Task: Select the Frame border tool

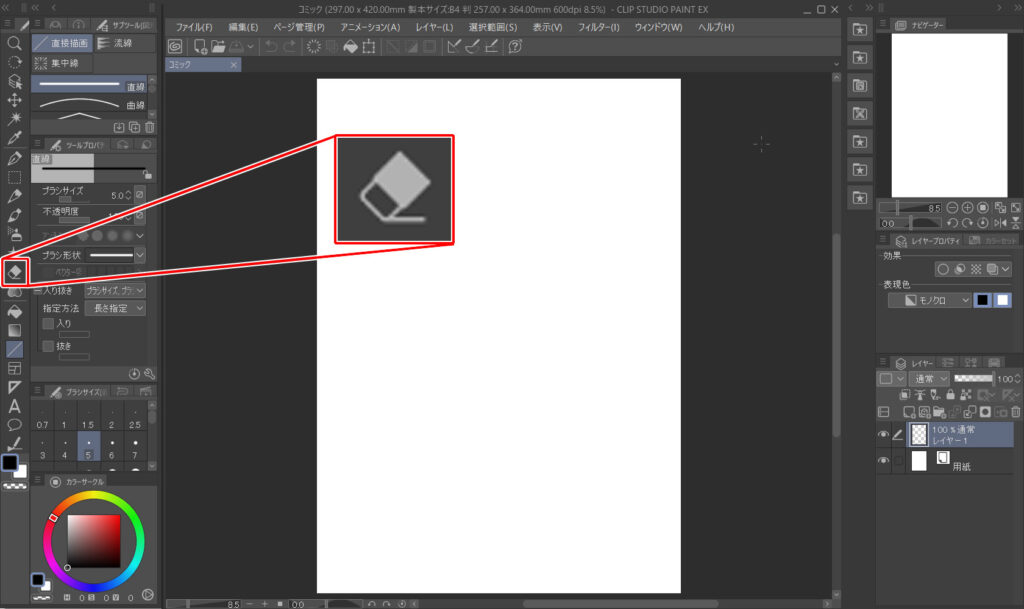Action: pos(14,368)
